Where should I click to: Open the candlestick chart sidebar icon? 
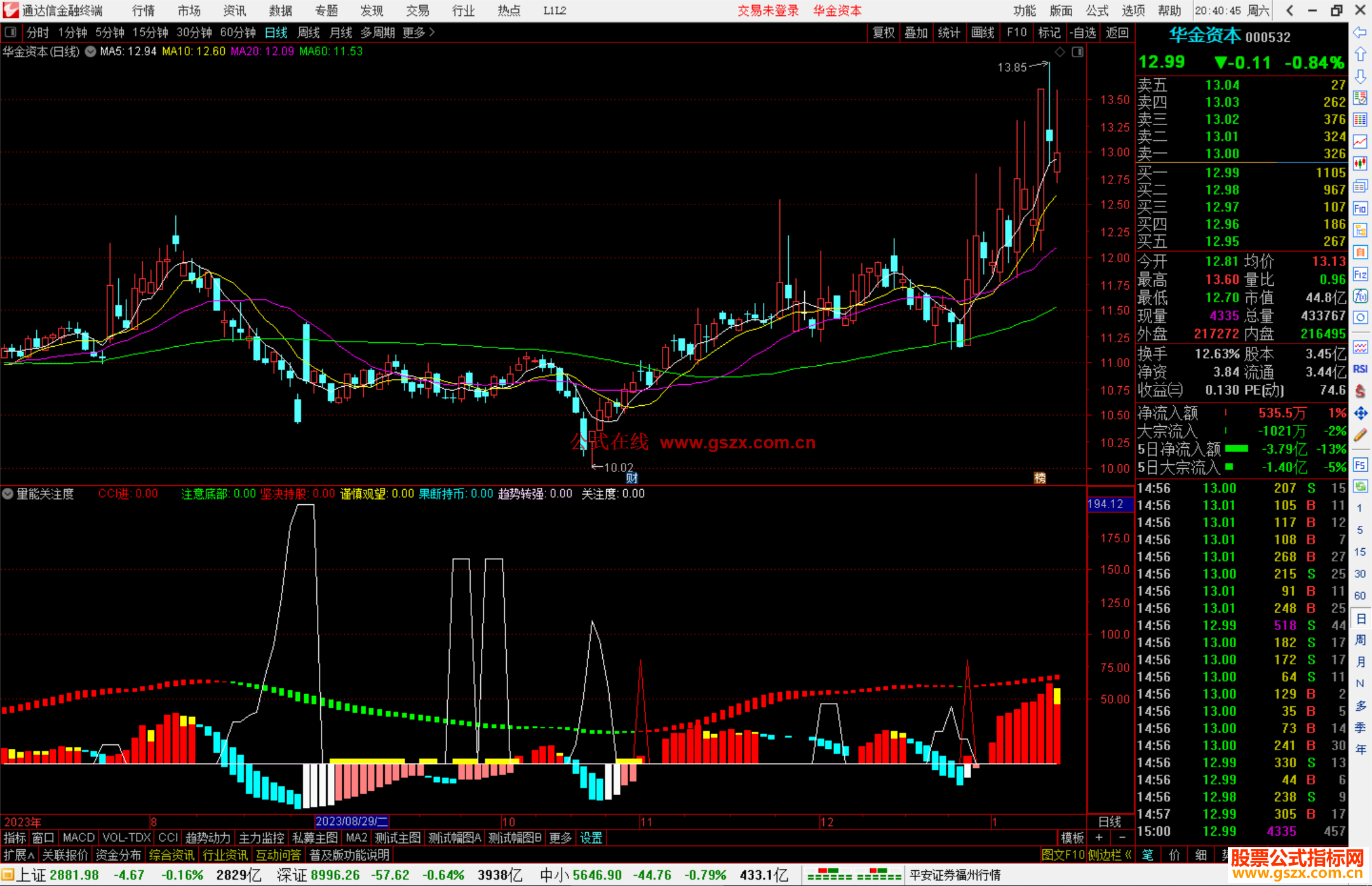[x=1360, y=163]
